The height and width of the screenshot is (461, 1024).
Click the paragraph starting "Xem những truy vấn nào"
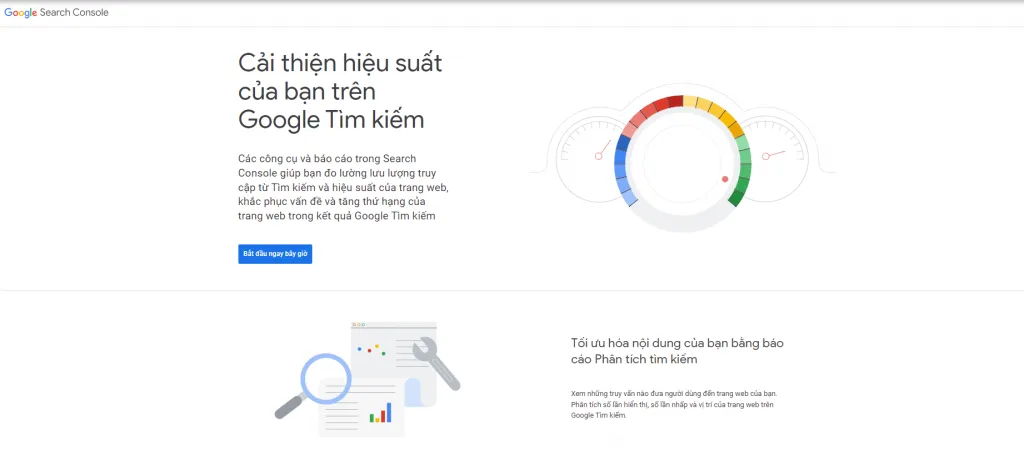[674, 405]
